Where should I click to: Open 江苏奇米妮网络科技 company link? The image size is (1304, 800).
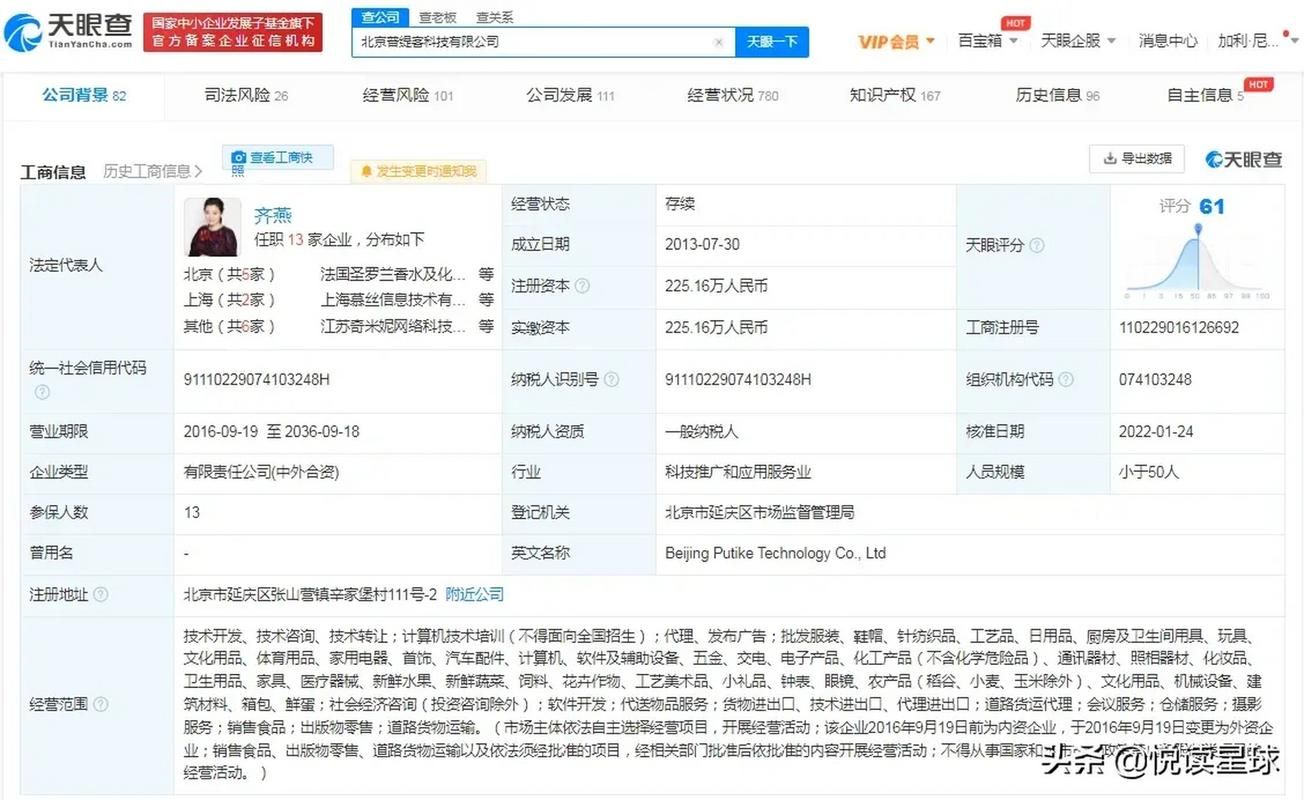click(393, 326)
